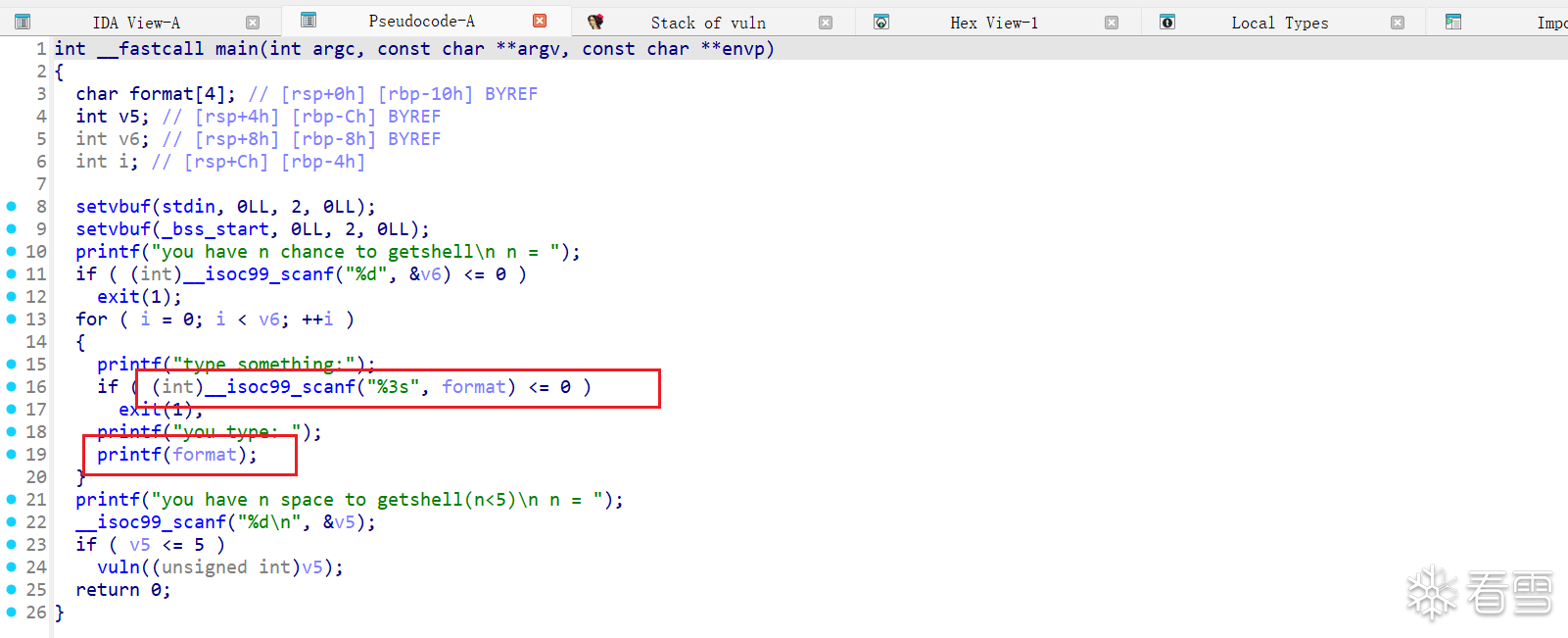Toggle the breakpoint dot on line 9

[12, 228]
